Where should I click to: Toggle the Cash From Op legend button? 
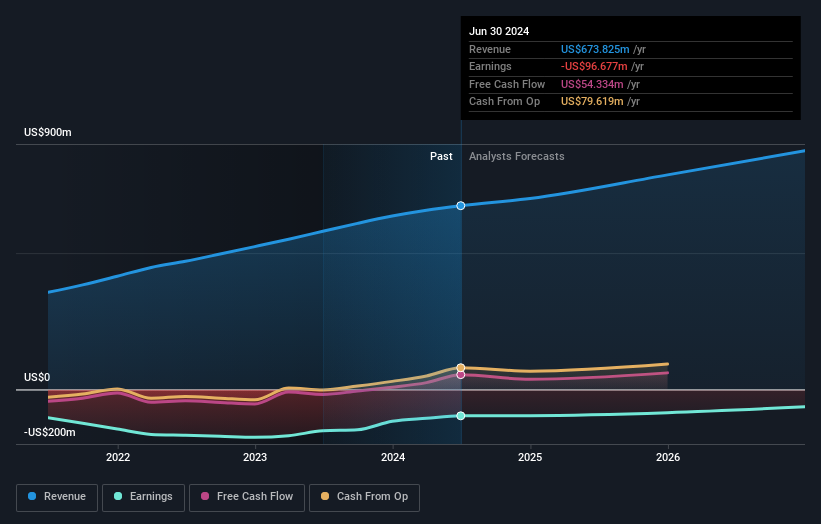[364, 497]
